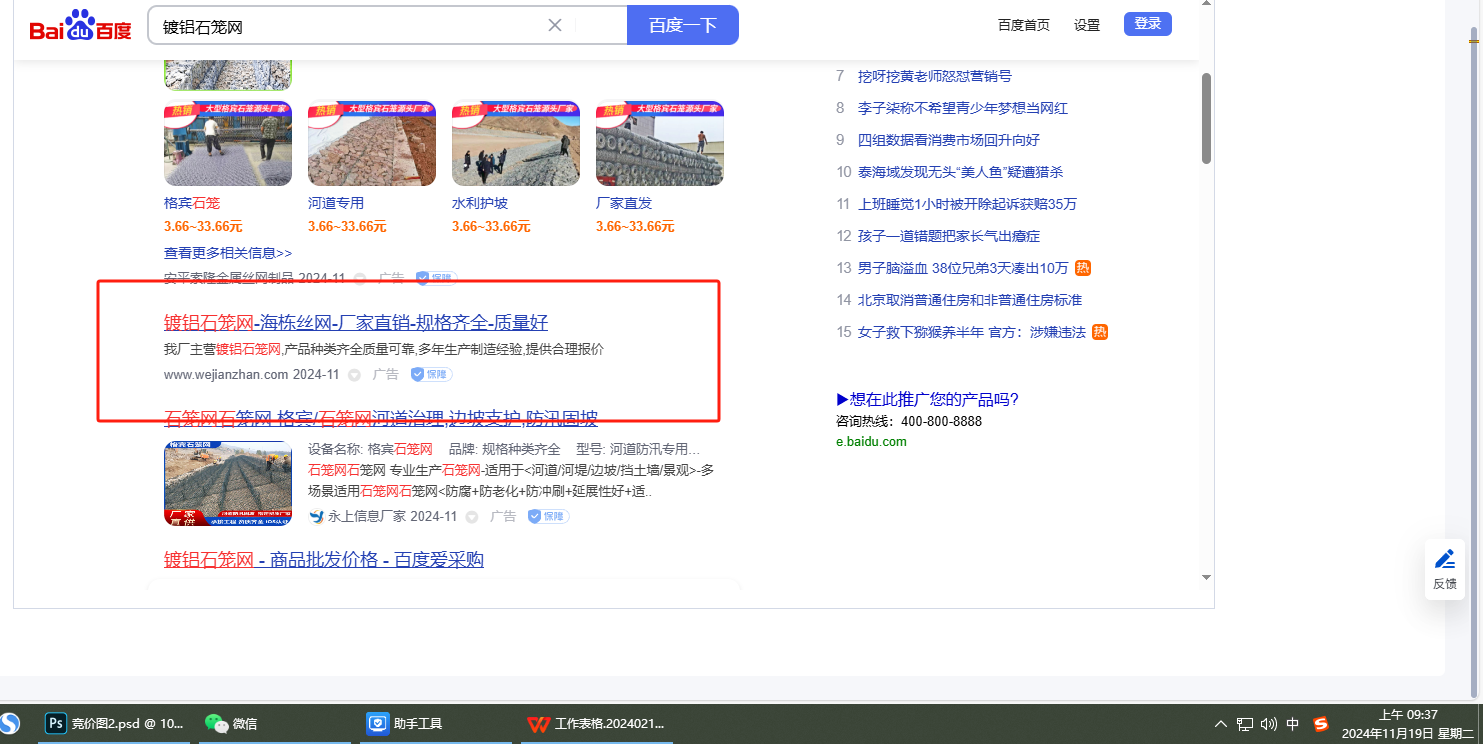Expand the hidden system tray icons chevron
The width and height of the screenshot is (1483, 744).
point(1220,724)
